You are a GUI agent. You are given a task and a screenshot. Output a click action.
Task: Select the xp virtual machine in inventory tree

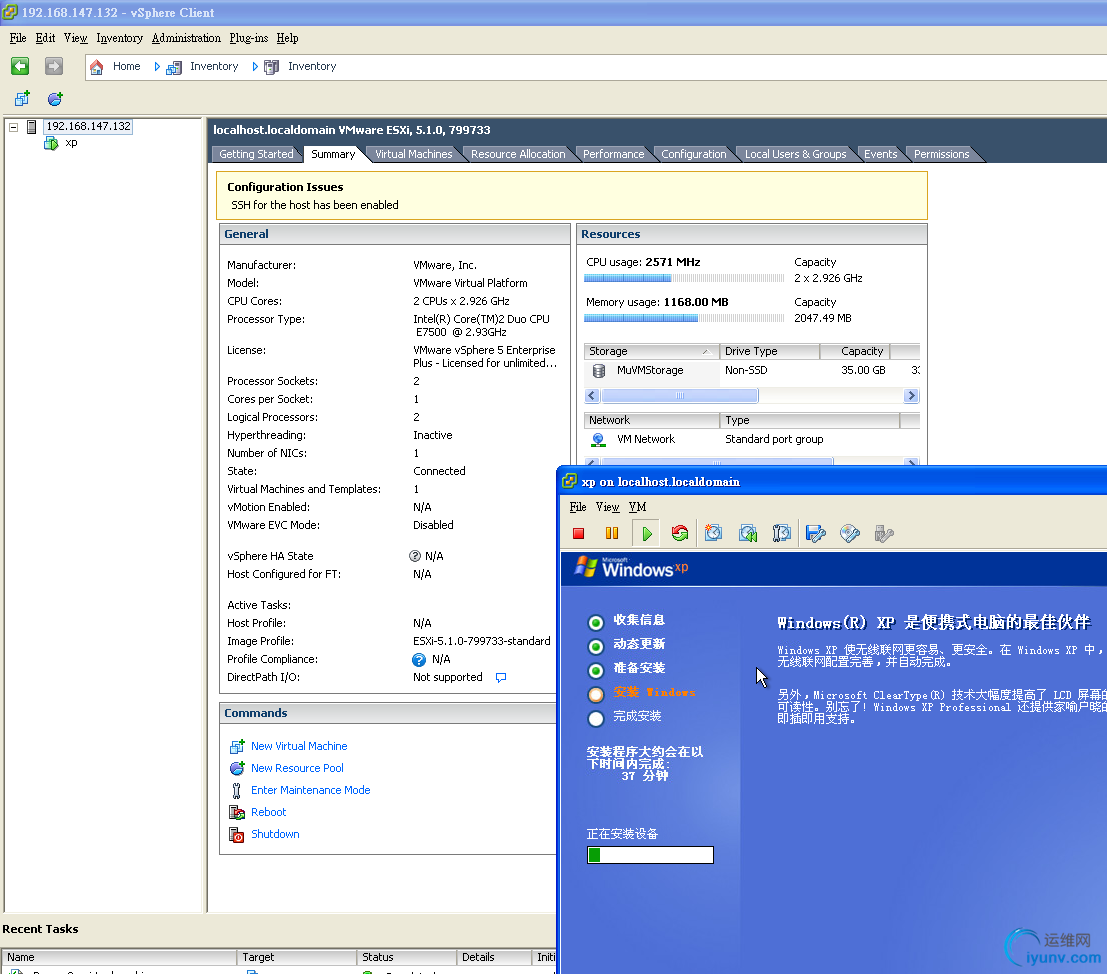point(71,143)
